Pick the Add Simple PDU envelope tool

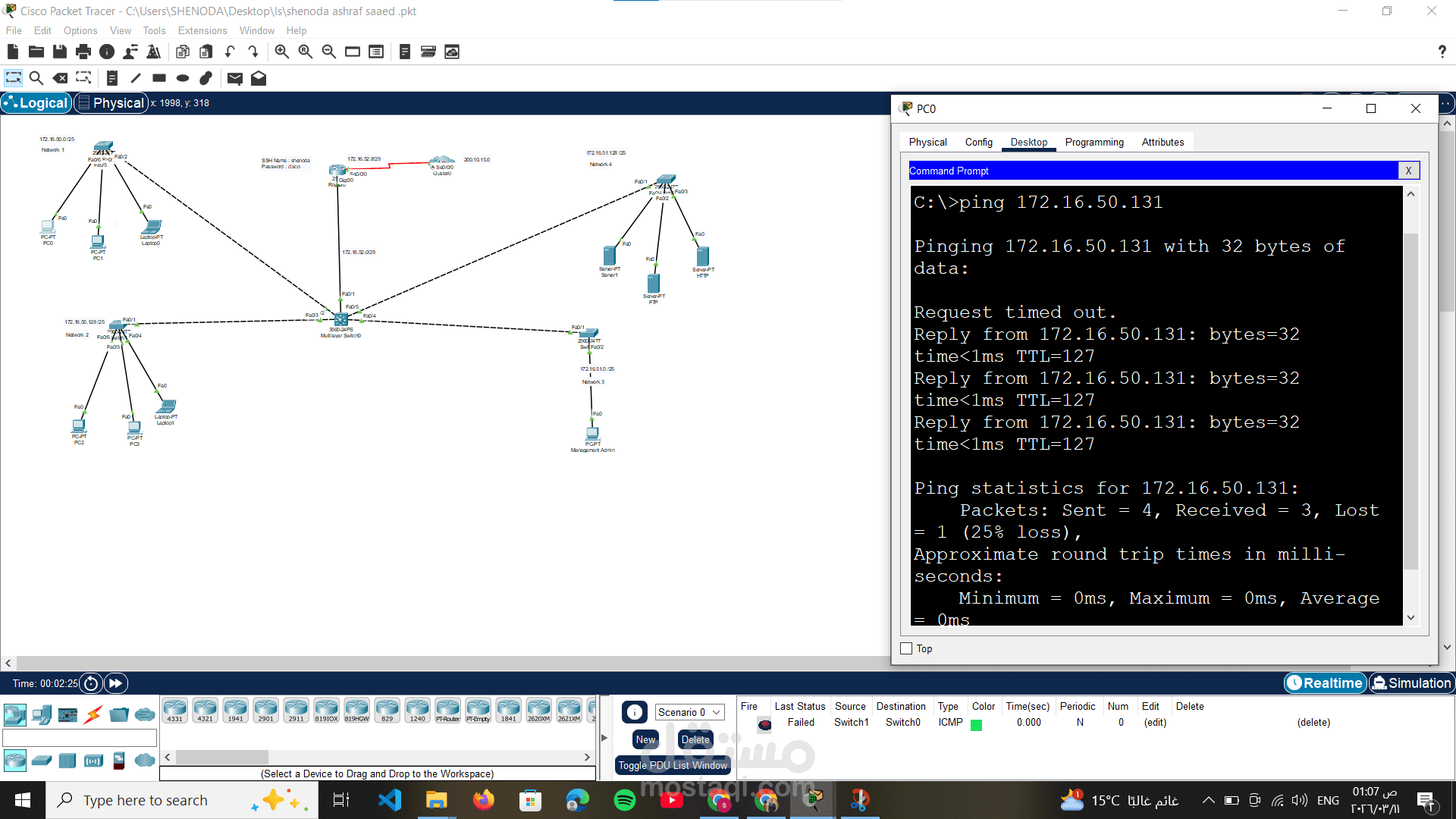tap(235, 77)
